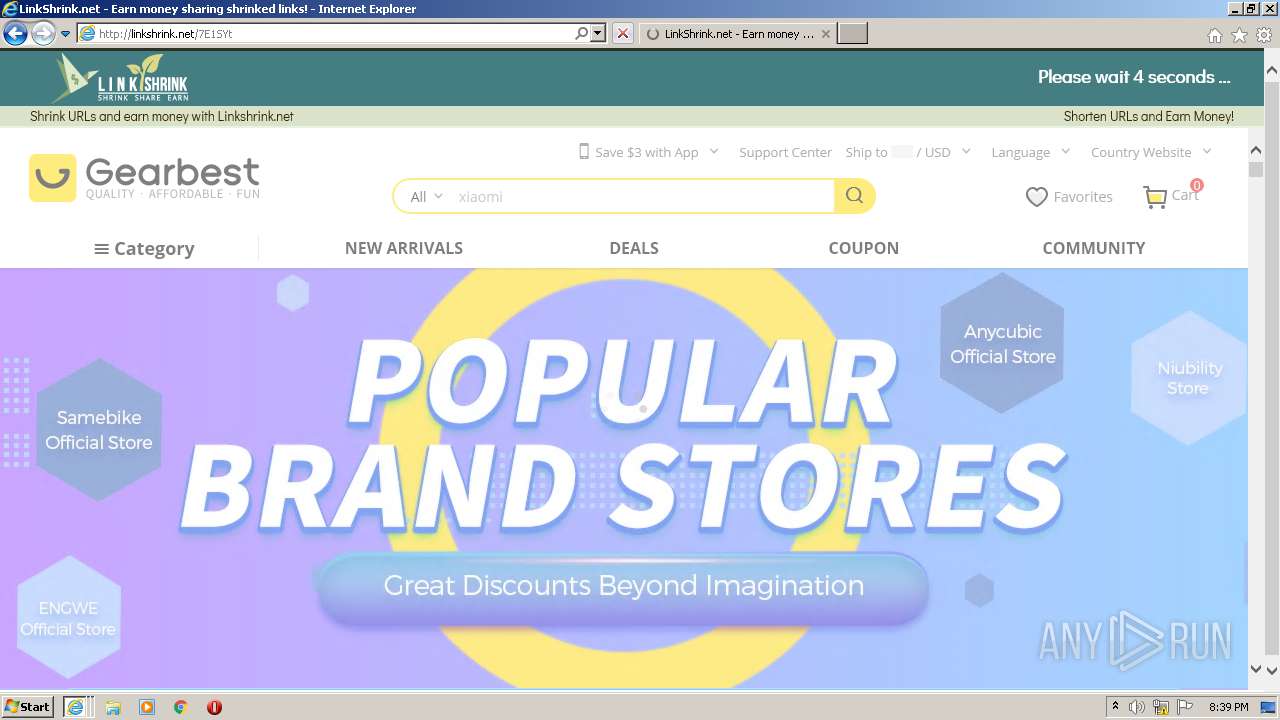Viewport: 1280px width, 720px height.
Task: Go to DEALS menu item
Action: click(634, 248)
